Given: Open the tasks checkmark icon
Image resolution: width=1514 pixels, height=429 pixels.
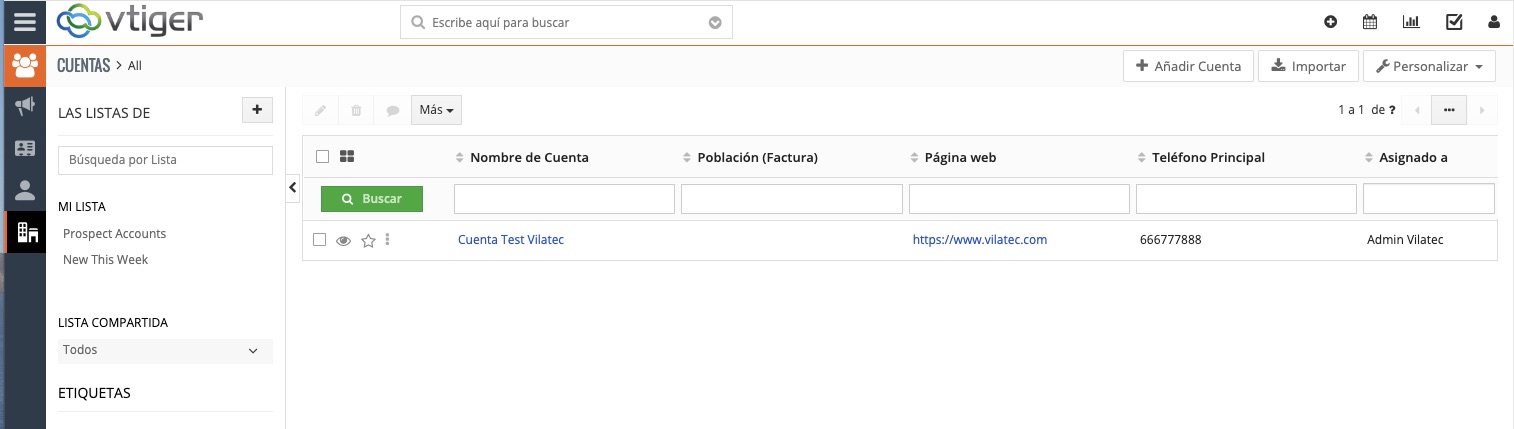Looking at the screenshot, I should pyautogui.click(x=1454, y=22).
